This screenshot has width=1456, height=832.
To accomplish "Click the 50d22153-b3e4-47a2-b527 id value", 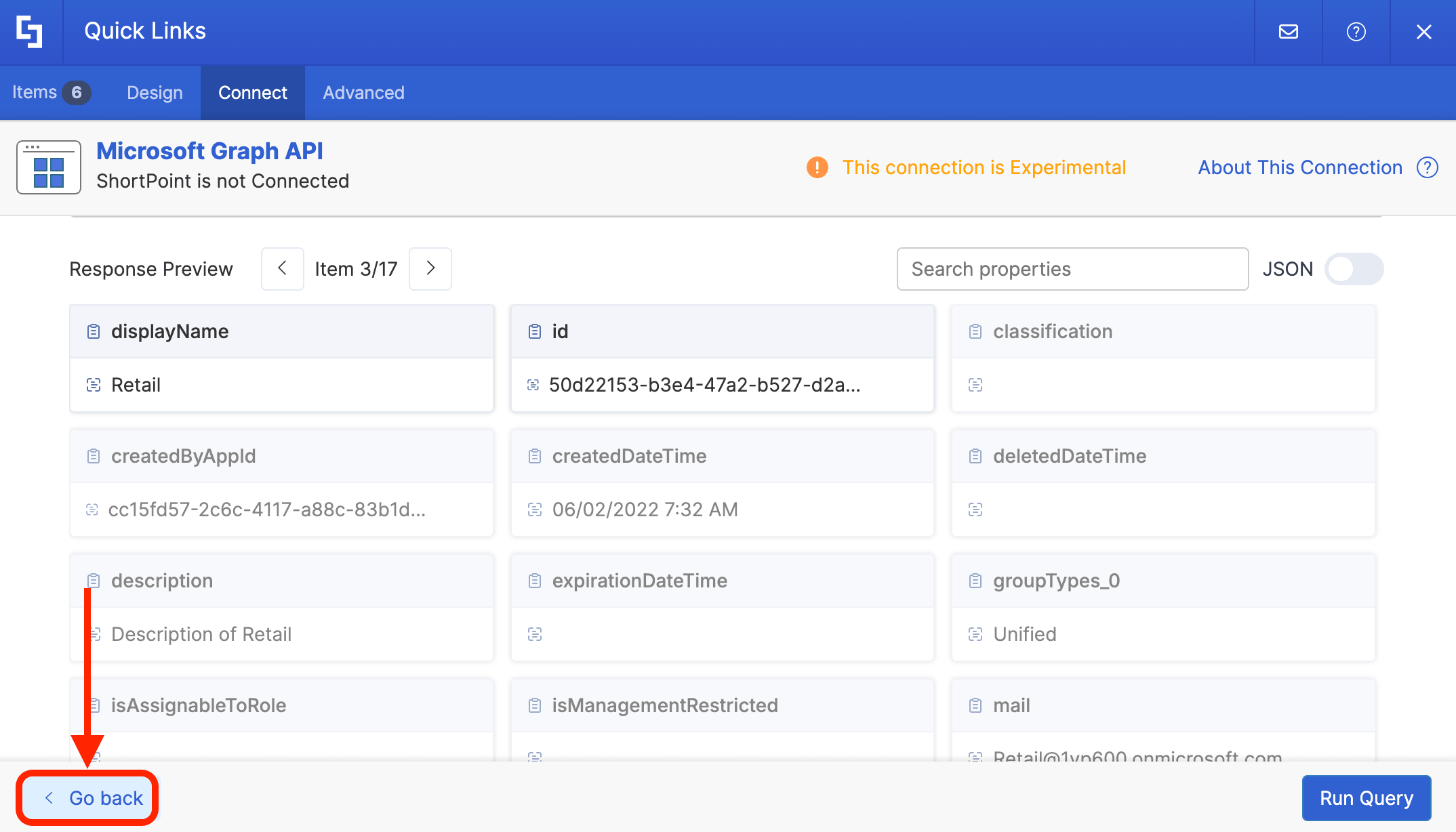I will [705, 385].
